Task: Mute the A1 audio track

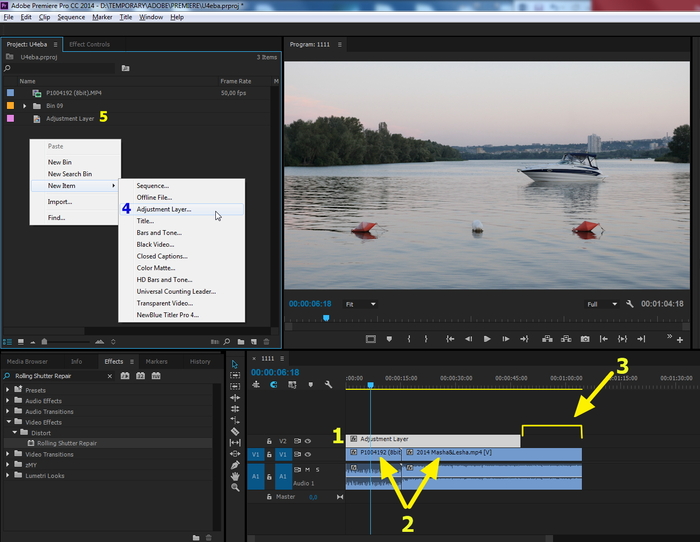Action: pyautogui.click(x=307, y=469)
